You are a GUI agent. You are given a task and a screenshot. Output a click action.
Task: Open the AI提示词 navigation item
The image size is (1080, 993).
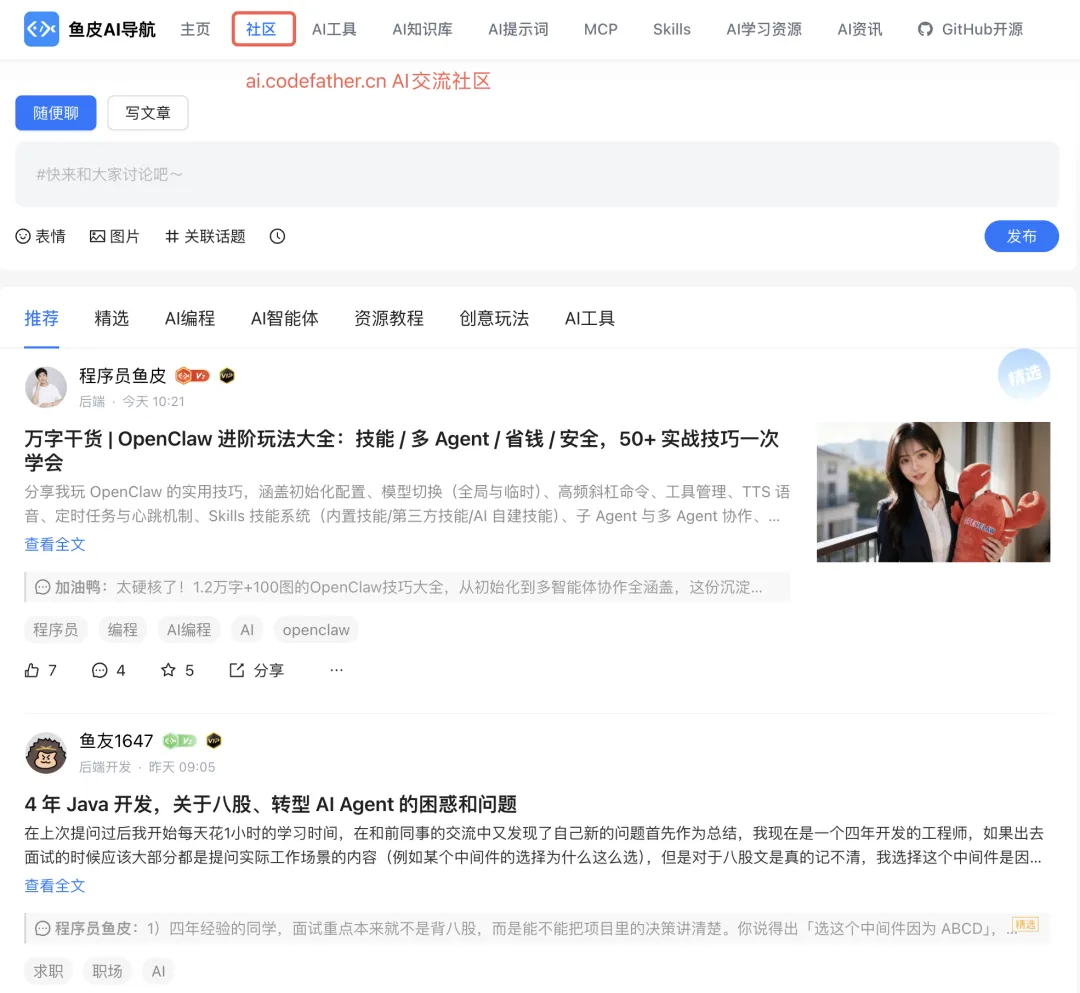tap(518, 29)
